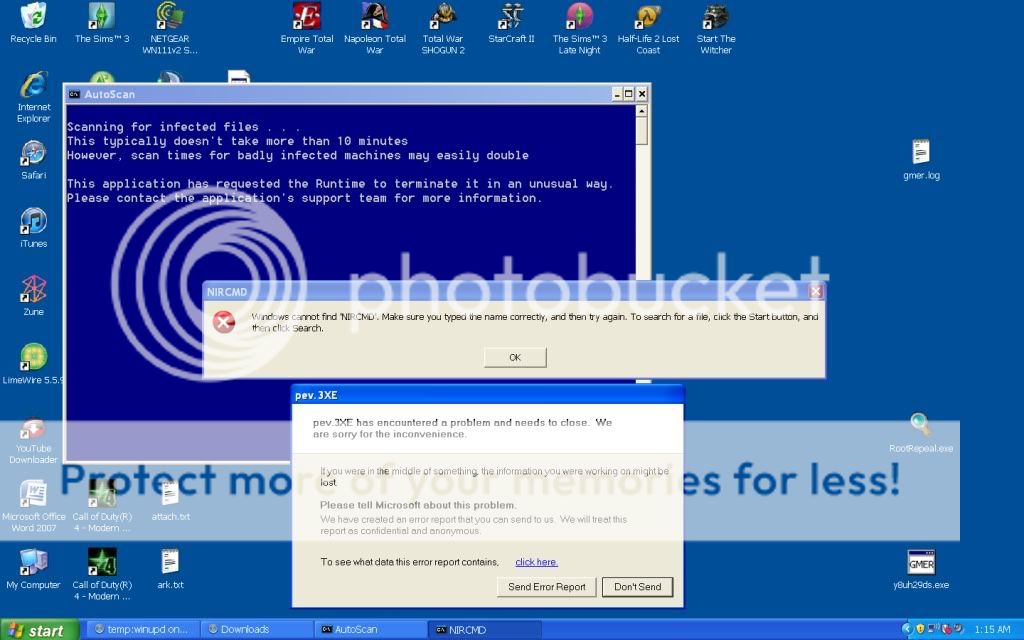Screen dimensions: 1024x640
Task: Open the gmer.log file
Action: click(920, 153)
